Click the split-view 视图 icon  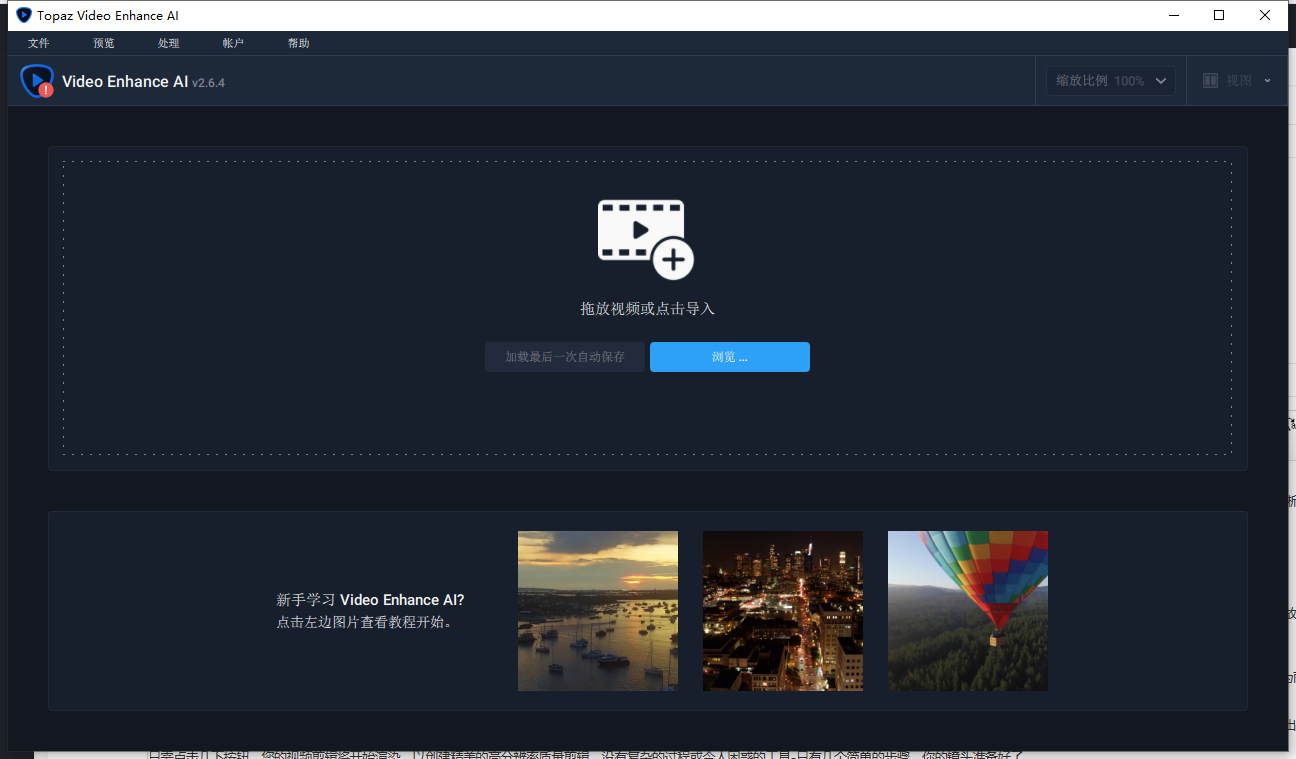1210,81
